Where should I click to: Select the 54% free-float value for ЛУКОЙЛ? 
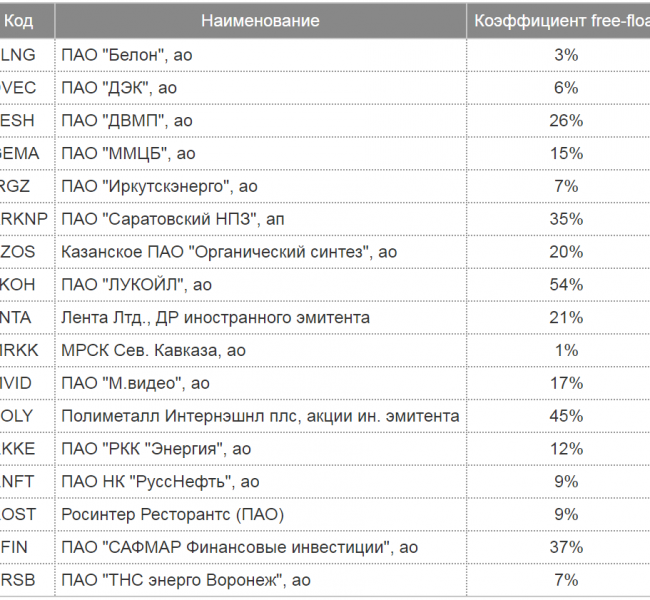point(566,284)
